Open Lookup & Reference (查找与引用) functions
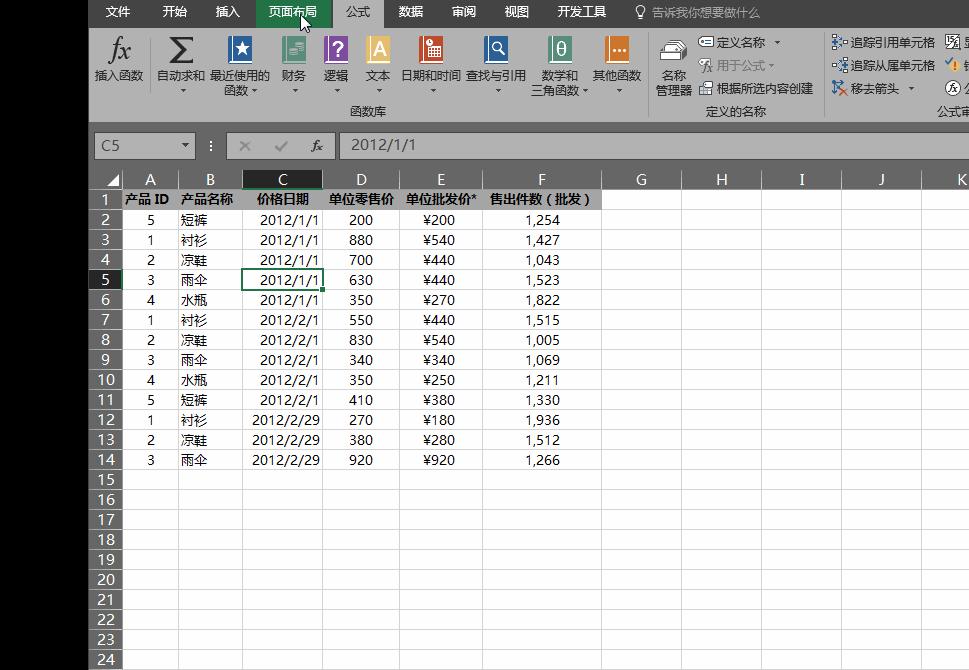Screen dimensions: 969x670 [496, 66]
